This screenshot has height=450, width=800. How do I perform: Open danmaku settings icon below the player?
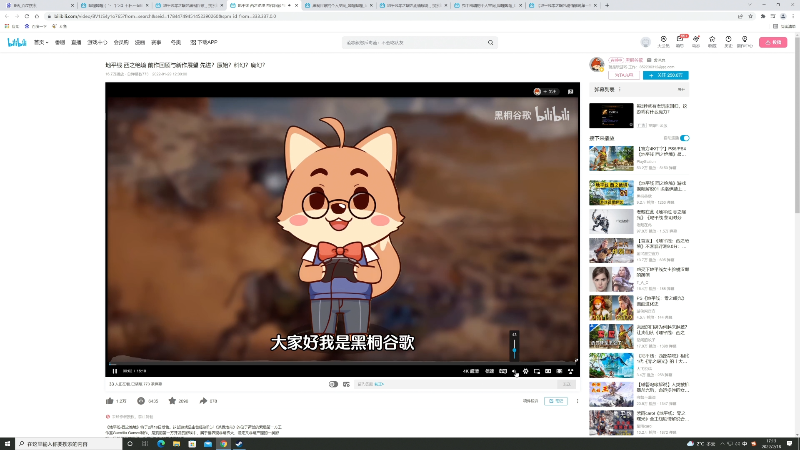coord(346,384)
